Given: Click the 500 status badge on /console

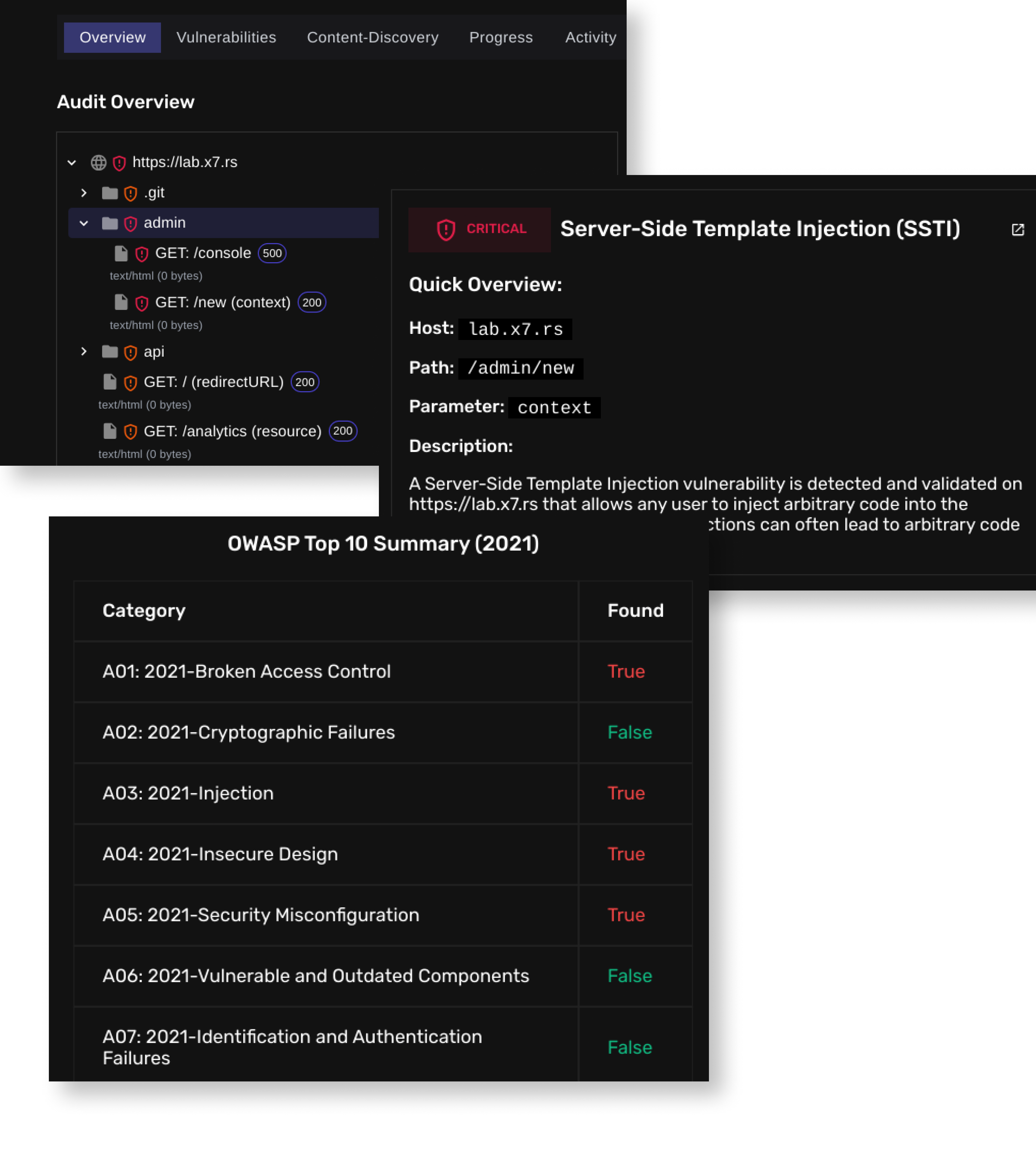Looking at the screenshot, I should tap(272, 253).
